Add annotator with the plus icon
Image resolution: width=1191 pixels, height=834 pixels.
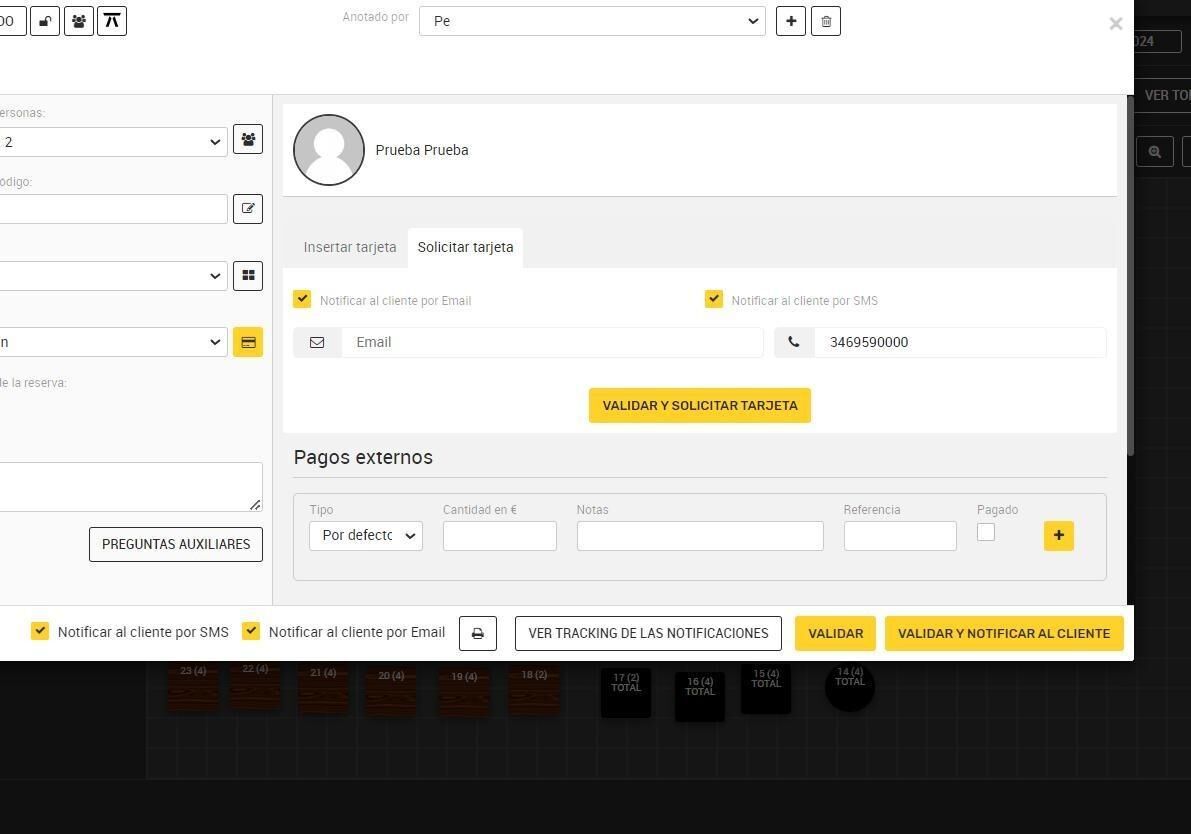791,21
